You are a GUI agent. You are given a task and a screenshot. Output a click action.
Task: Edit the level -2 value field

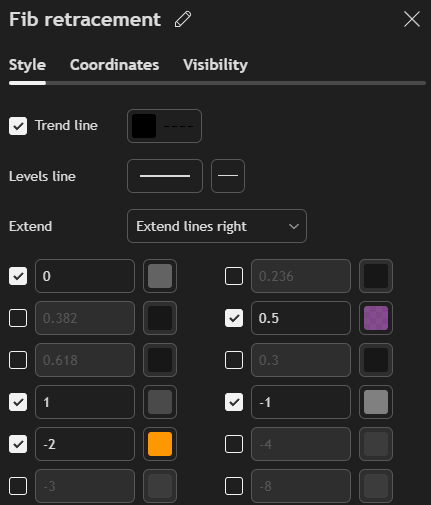[85, 444]
